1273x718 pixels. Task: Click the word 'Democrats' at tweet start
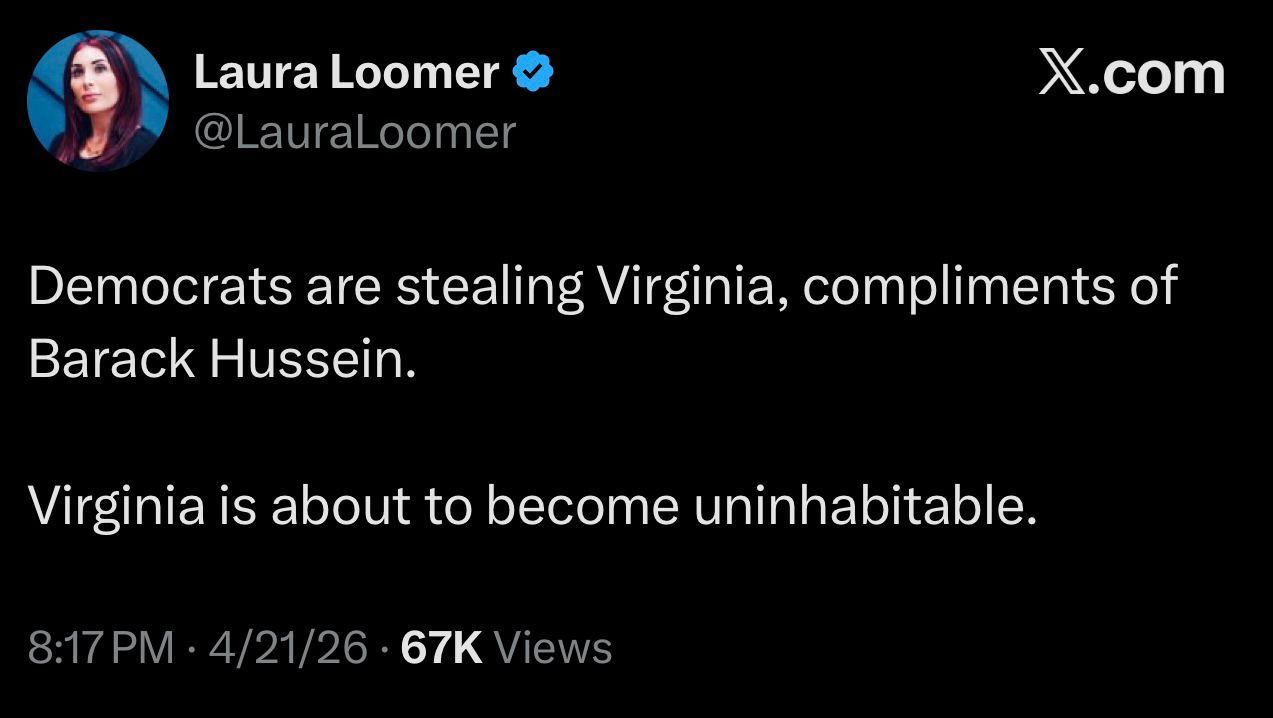pos(161,288)
